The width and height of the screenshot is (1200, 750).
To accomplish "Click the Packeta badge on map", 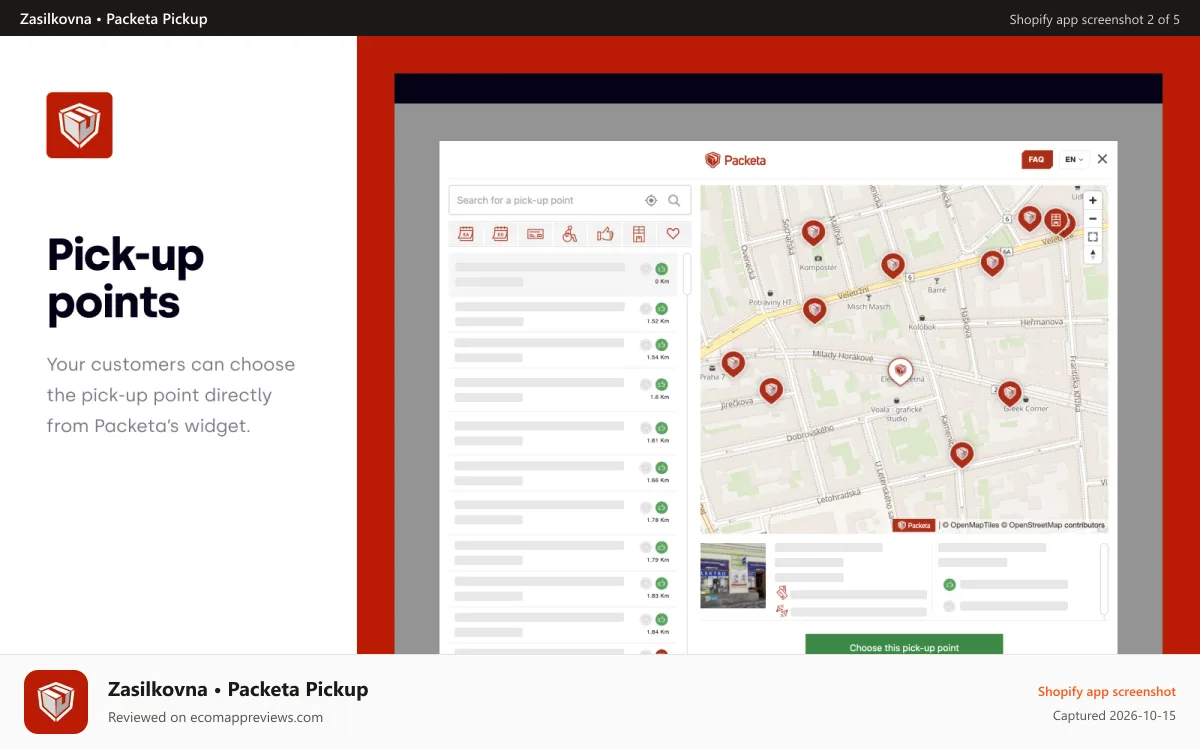I will click(914, 525).
